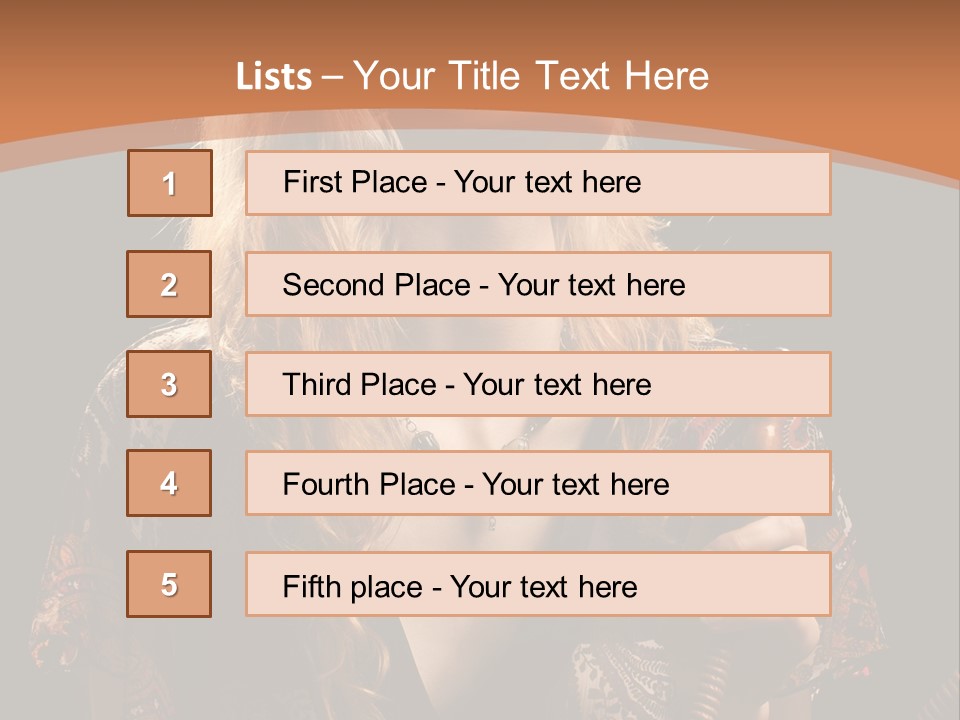Select the "Your Title Text Here" heading text
Image resolution: width=960 pixels, height=720 pixels.
[531, 76]
